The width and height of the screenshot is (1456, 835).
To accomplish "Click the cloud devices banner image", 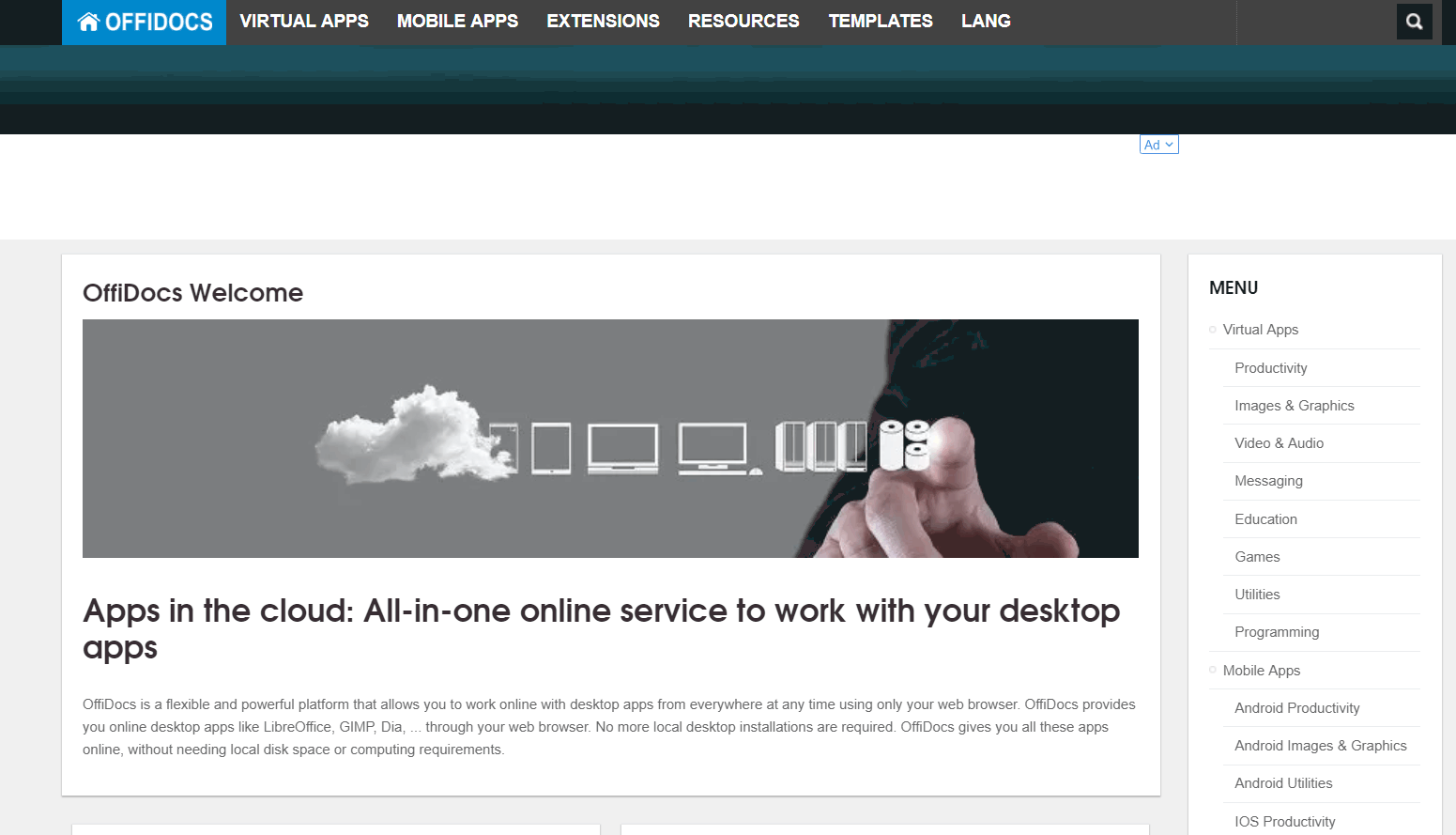I will [610, 439].
